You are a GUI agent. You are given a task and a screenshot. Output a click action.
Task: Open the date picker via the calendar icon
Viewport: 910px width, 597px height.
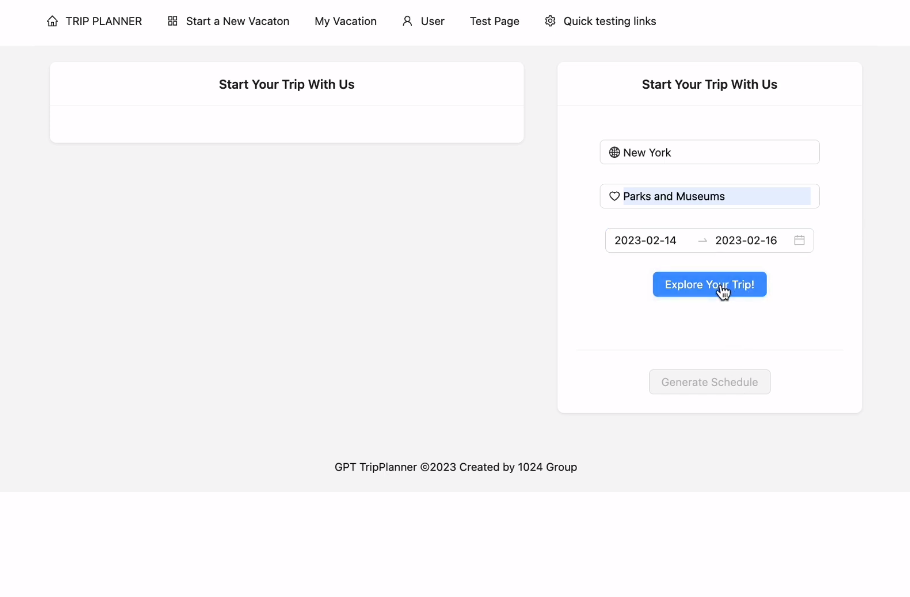799,241
